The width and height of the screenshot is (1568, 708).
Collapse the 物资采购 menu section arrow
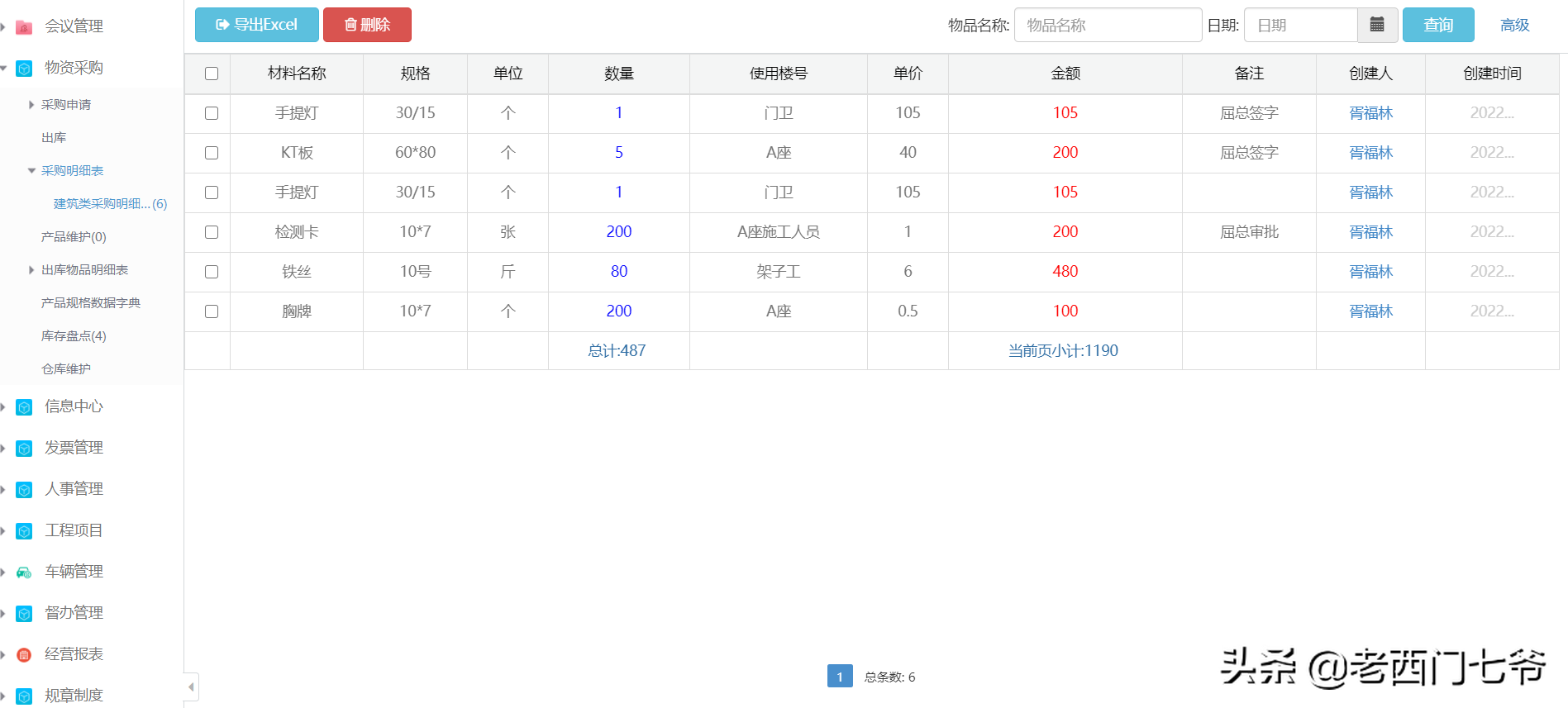(x=3, y=68)
